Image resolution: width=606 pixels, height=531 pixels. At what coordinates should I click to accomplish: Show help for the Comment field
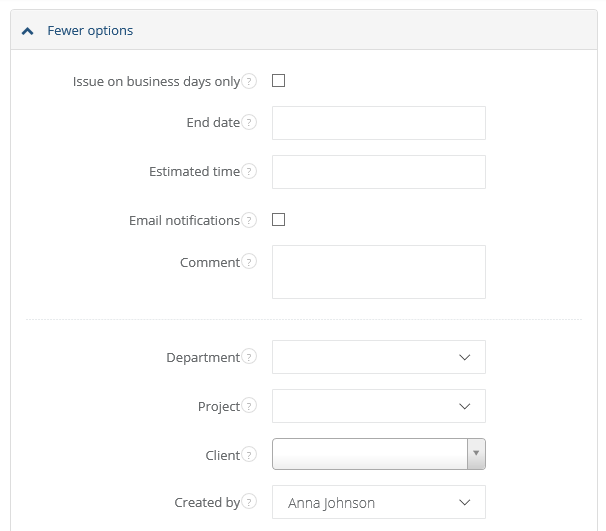click(250, 263)
